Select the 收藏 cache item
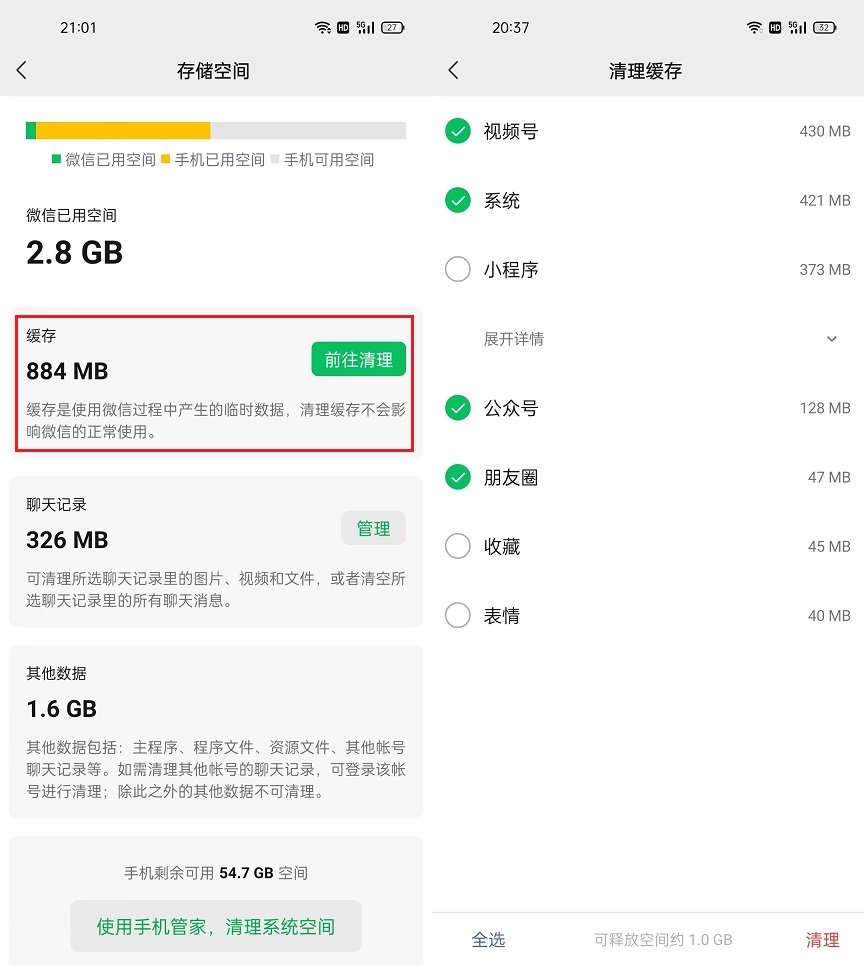 (458, 546)
